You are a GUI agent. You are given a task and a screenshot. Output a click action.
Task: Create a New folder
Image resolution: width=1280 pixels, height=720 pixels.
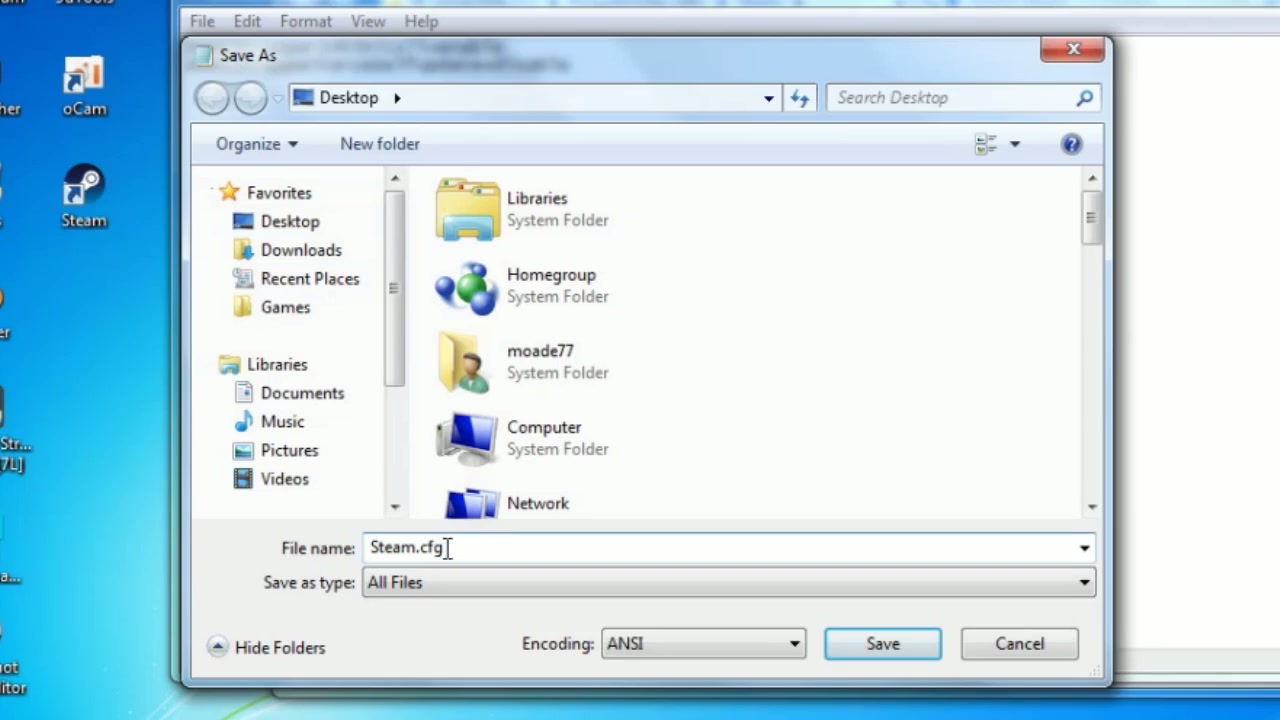379,143
